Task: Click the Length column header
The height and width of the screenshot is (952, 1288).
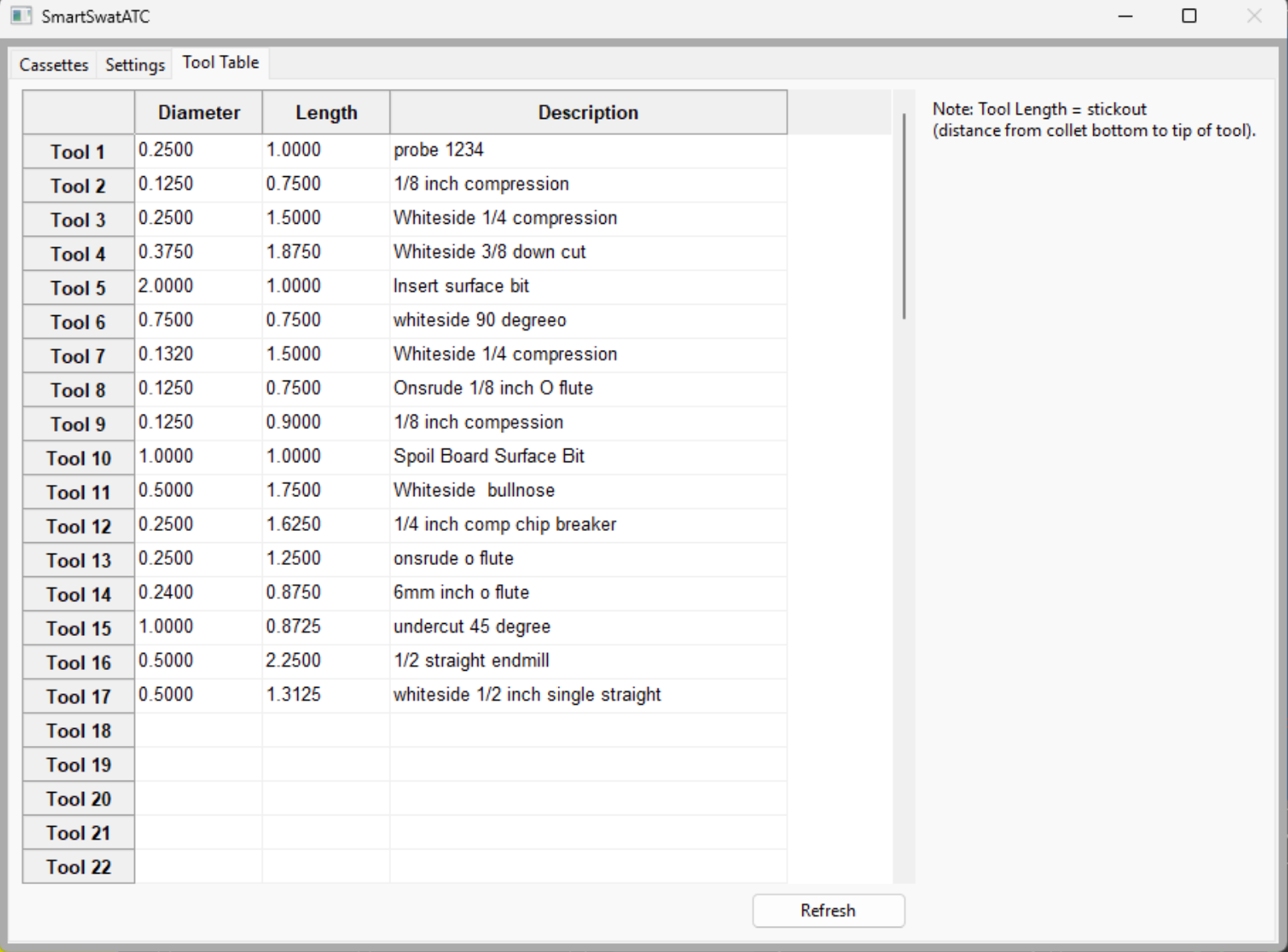Action: (x=326, y=112)
